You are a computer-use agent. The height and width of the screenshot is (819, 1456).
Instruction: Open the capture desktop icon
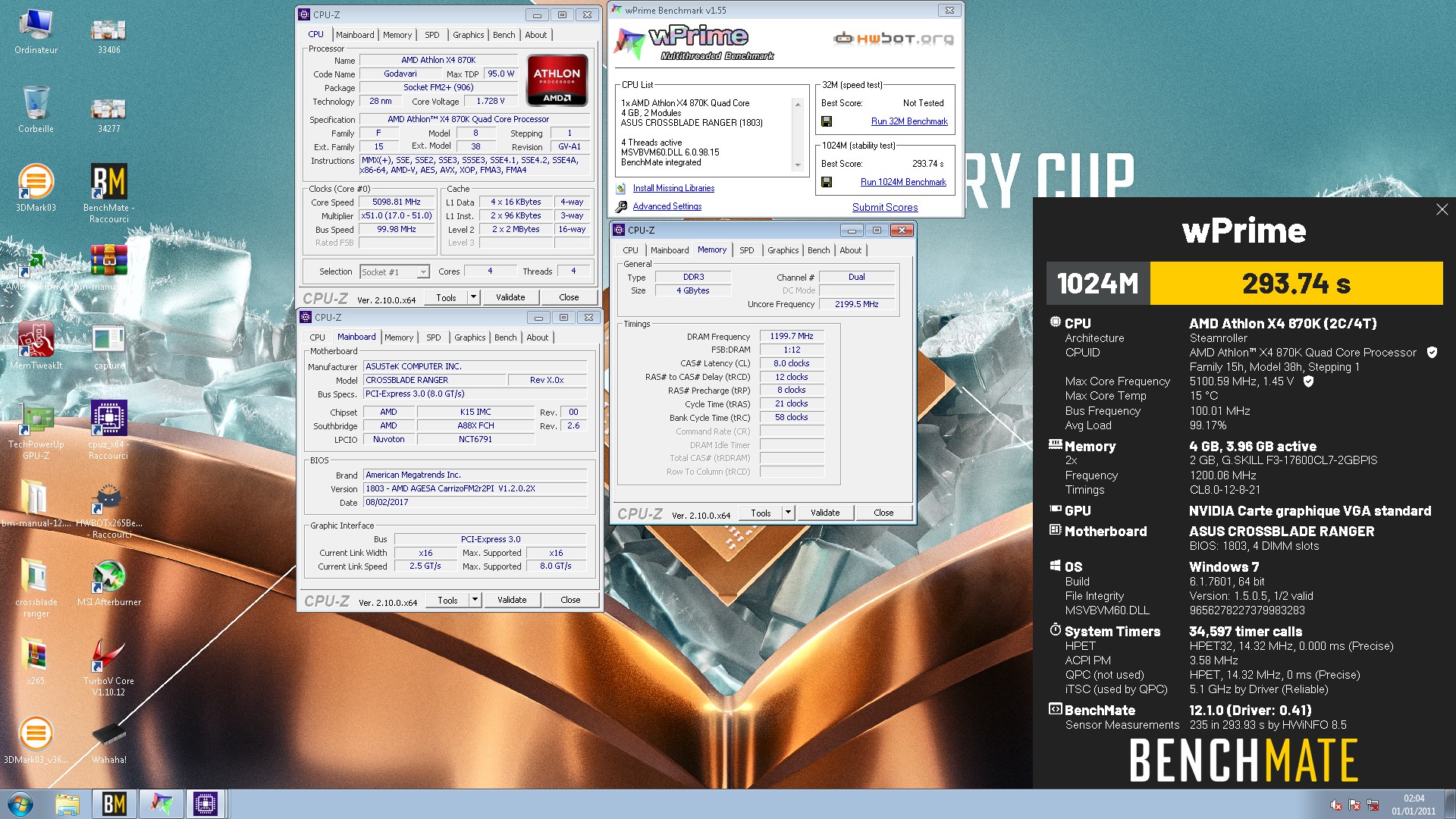pyautogui.click(x=108, y=347)
